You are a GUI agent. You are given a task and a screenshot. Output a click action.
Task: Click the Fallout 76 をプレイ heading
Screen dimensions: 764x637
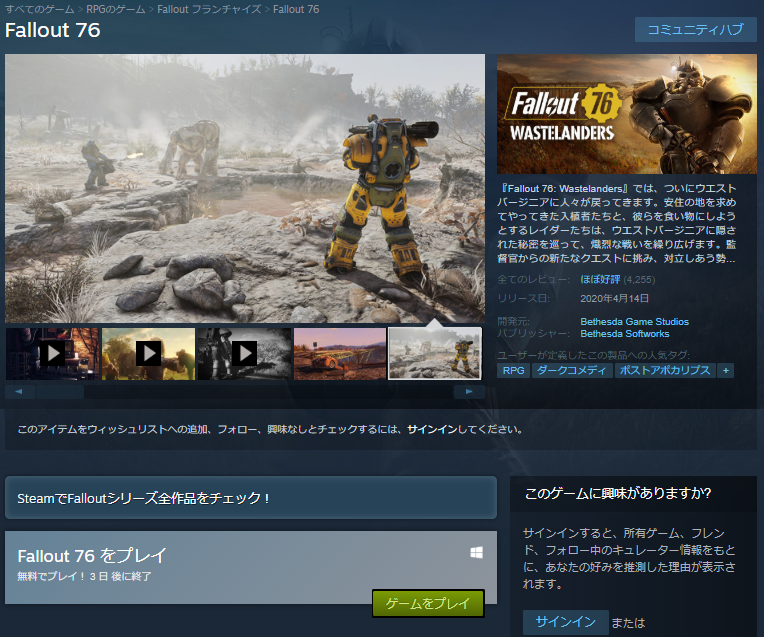pyautogui.click(x=92, y=555)
